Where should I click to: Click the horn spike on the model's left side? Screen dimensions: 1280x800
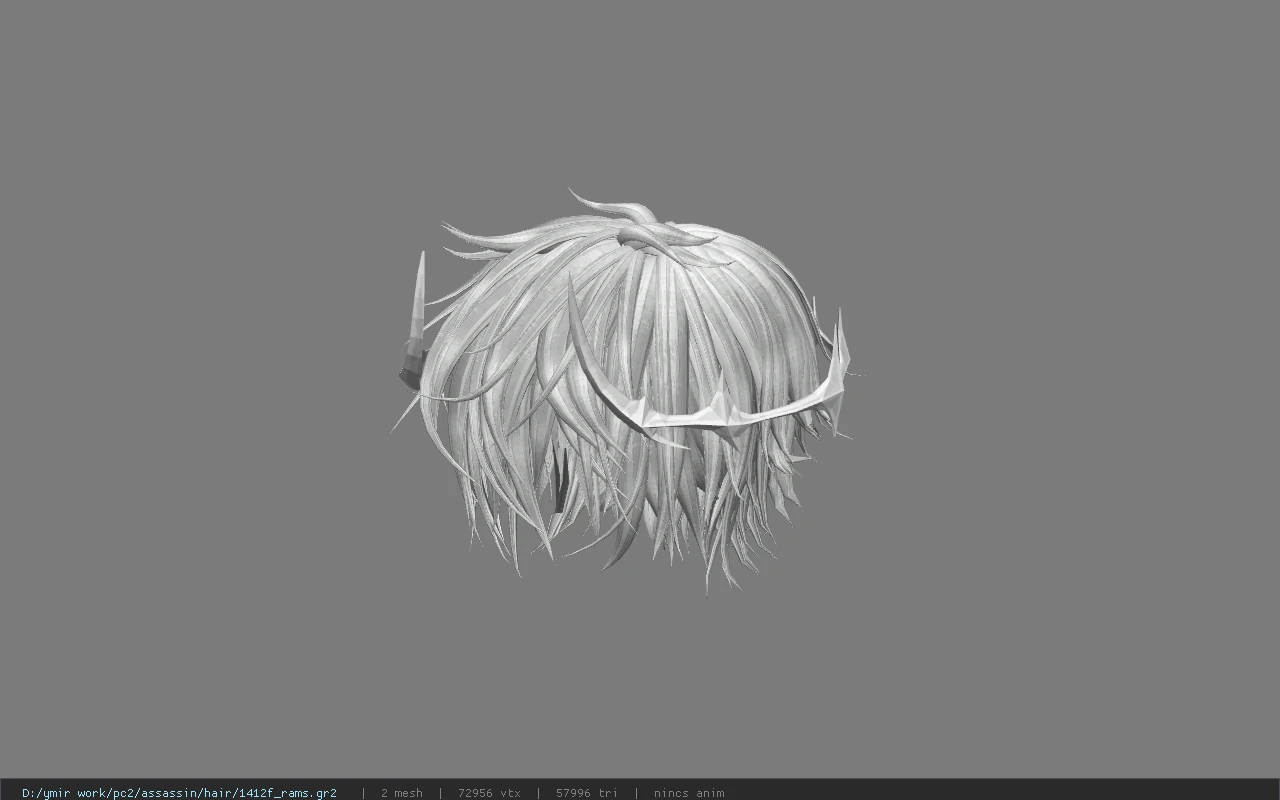click(x=413, y=320)
